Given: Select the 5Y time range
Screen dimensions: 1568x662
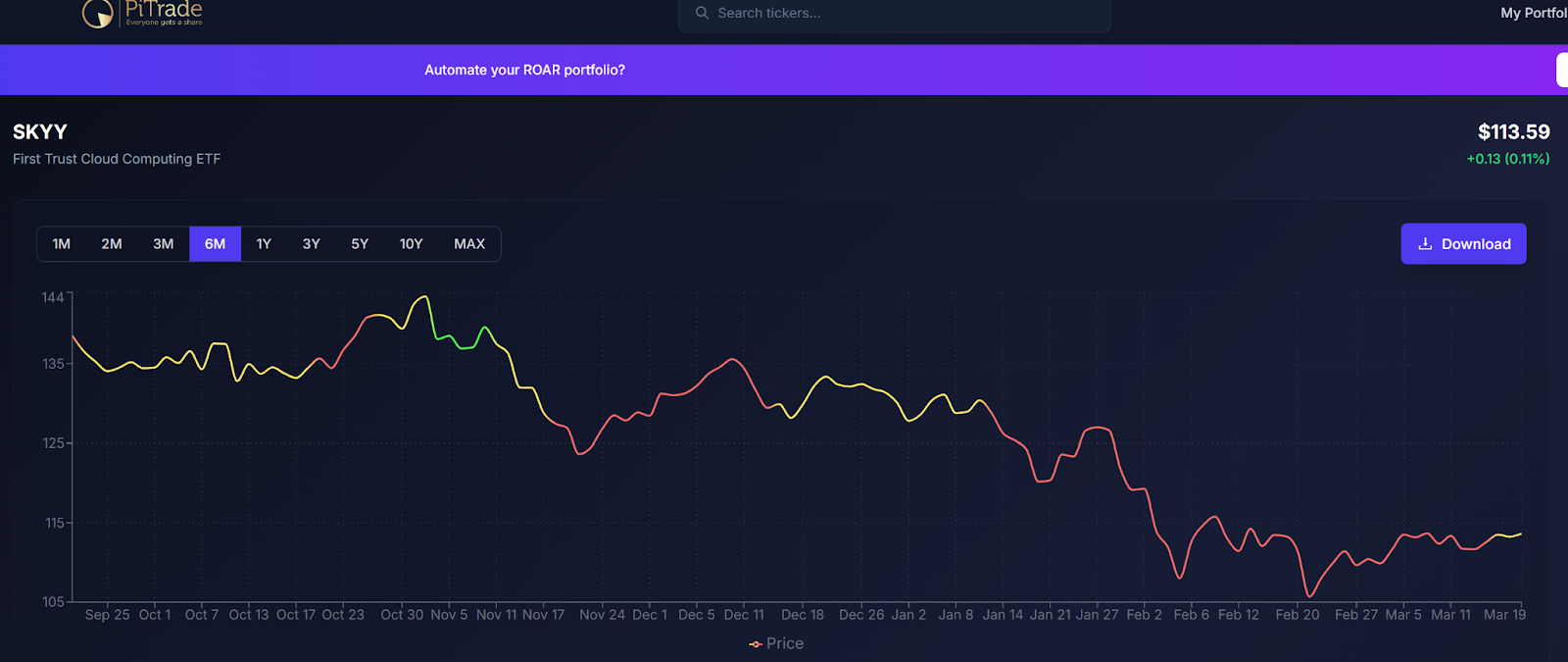Looking at the screenshot, I should point(360,243).
